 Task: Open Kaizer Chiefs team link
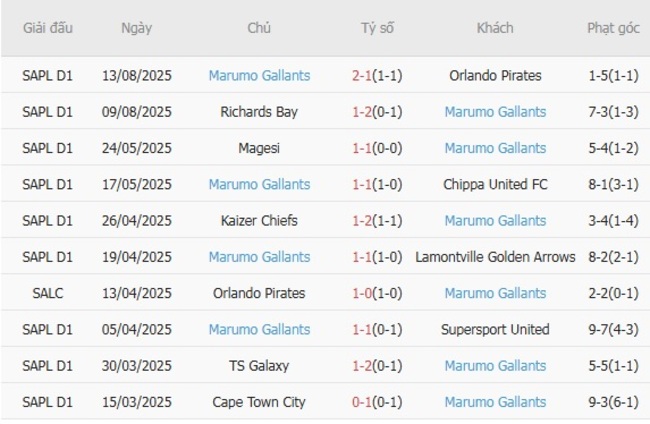click(259, 221)
